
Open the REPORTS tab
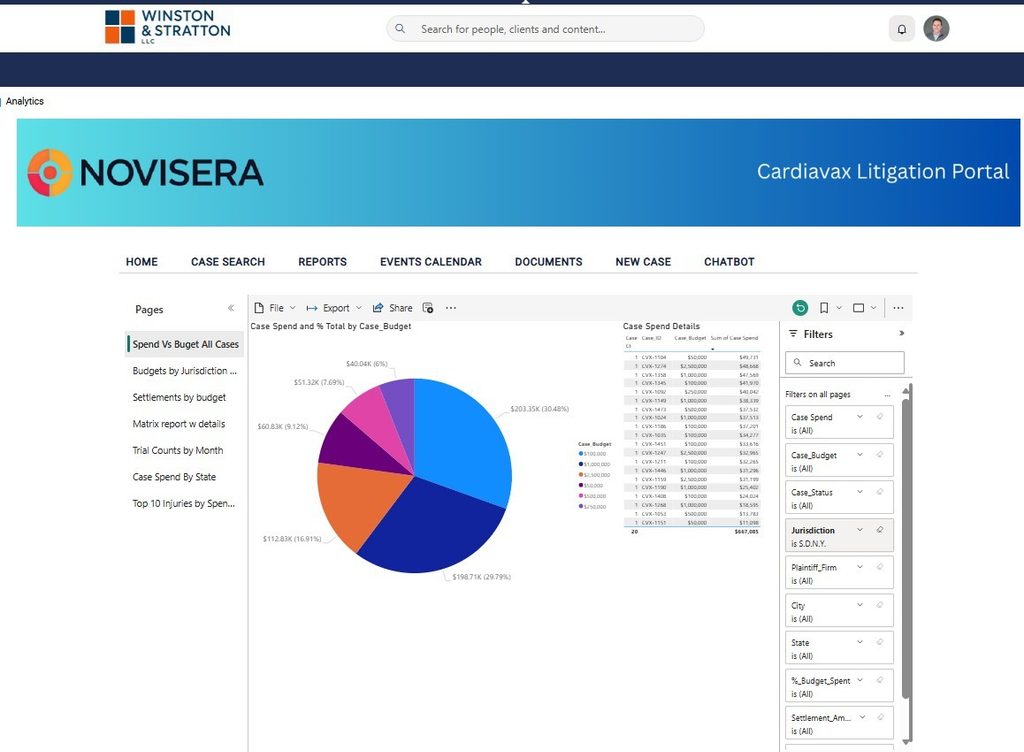coord(323,262)
